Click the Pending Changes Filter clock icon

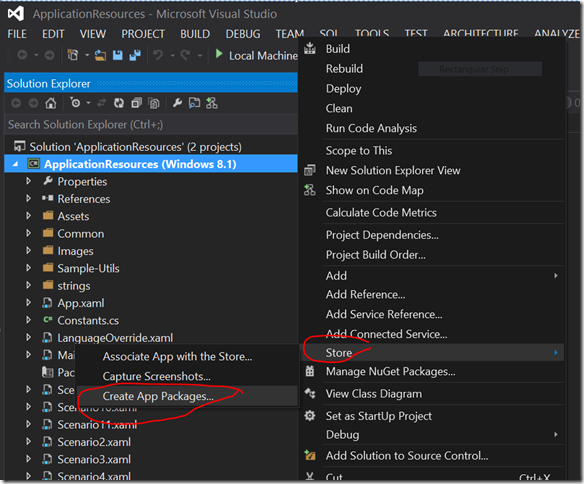point(75,102)
